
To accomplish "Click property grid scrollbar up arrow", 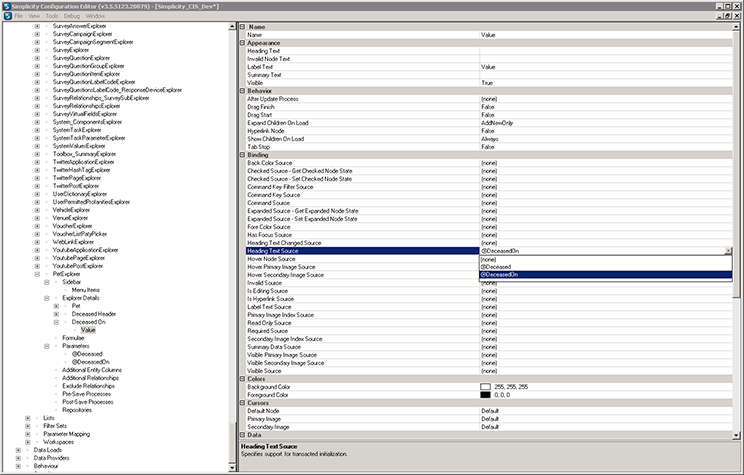I will [736, 27].
